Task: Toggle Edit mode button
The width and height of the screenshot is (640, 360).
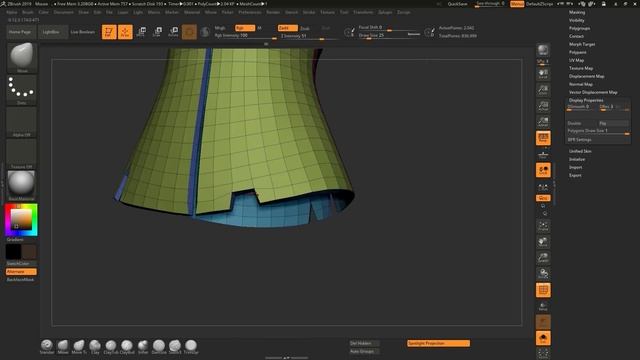Action: tap(109, 32)
